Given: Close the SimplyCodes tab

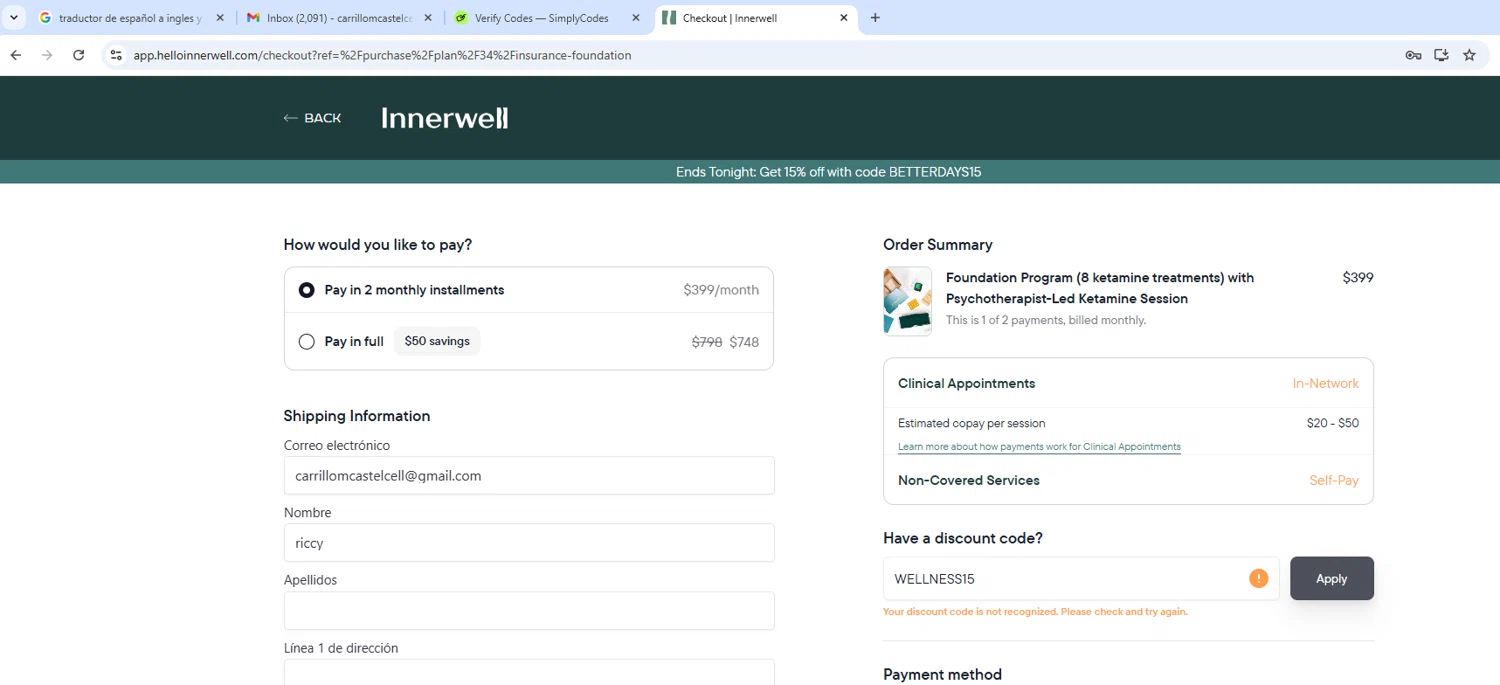Looking at the screenshot, I should tap(636, 18).
